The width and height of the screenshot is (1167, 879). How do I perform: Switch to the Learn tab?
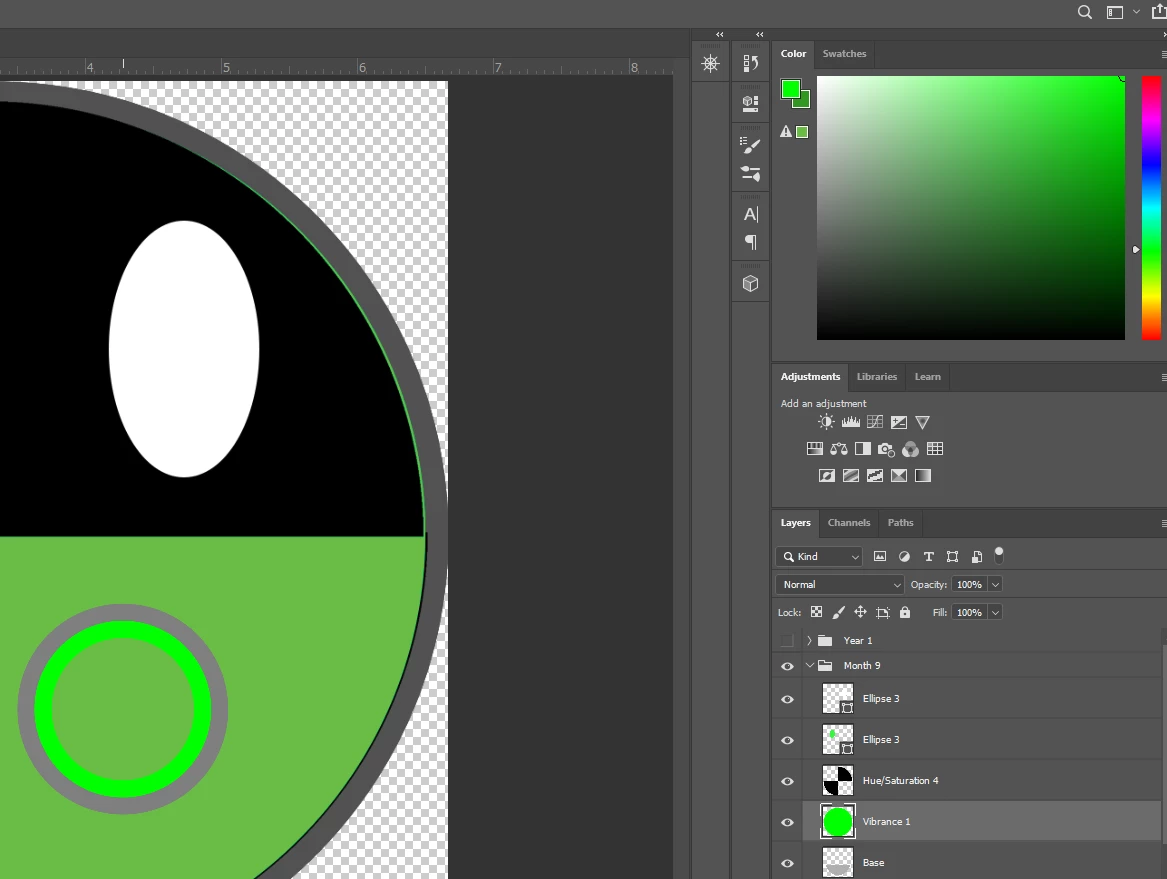point(927,377)
